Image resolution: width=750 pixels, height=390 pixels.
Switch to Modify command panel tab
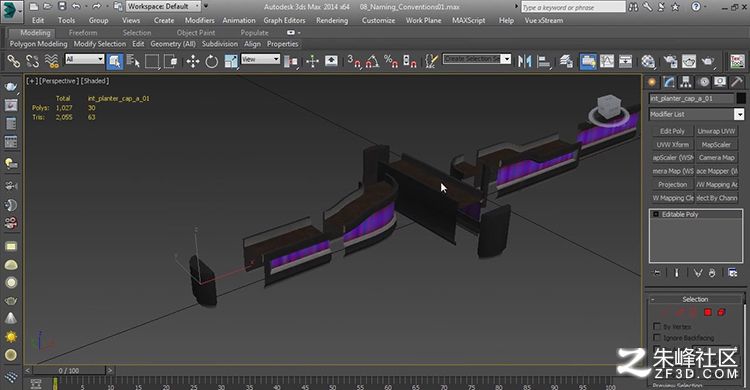click(x=669, y=82)
